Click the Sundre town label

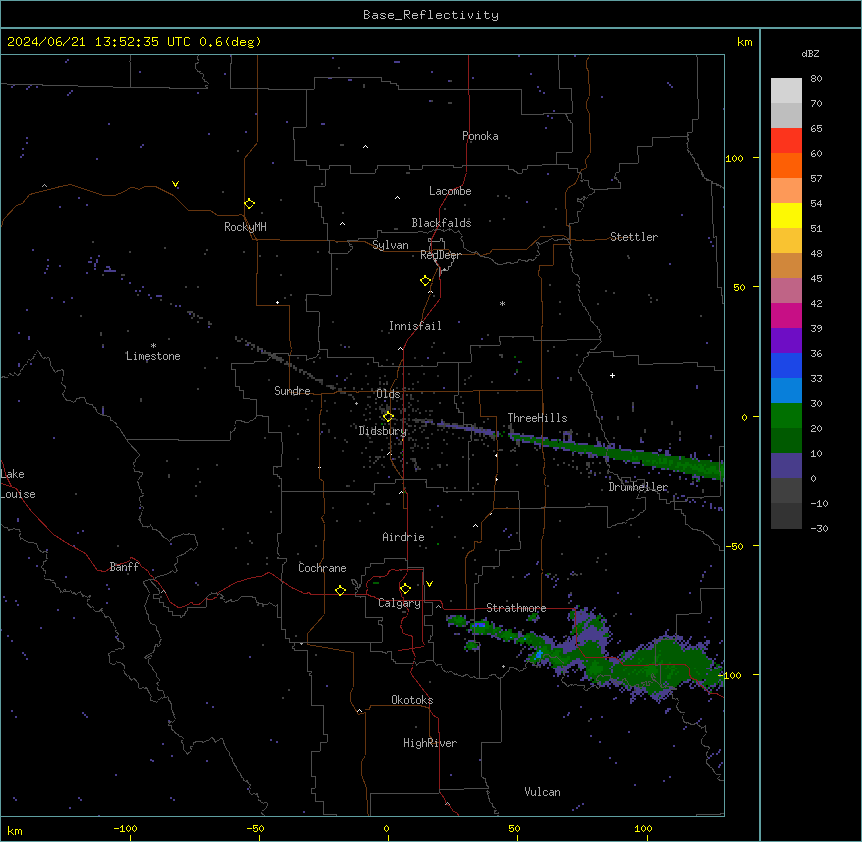[x=292, y=391]
